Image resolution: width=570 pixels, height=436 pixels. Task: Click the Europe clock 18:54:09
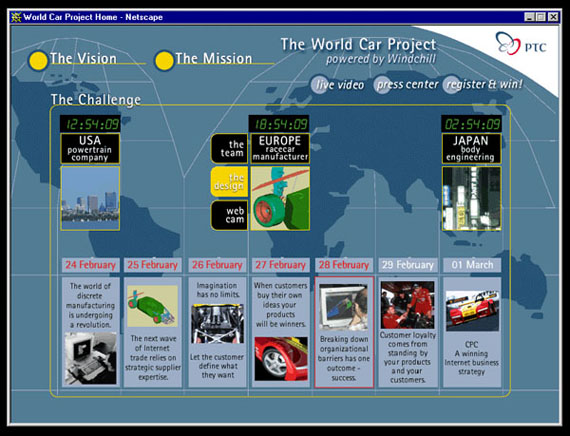coord(279,124)
